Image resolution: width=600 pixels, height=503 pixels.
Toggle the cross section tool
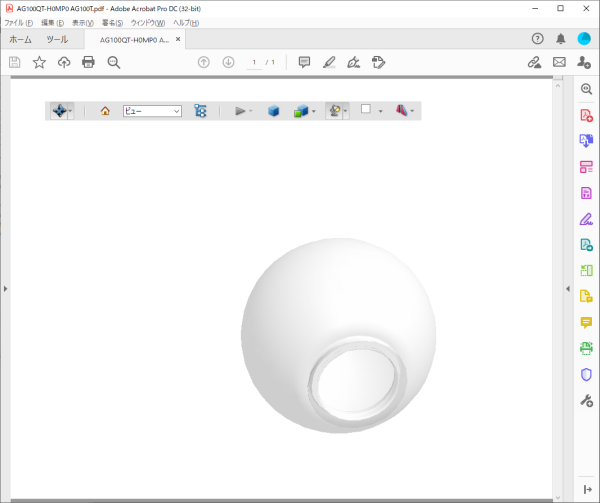tap(399, 111)
